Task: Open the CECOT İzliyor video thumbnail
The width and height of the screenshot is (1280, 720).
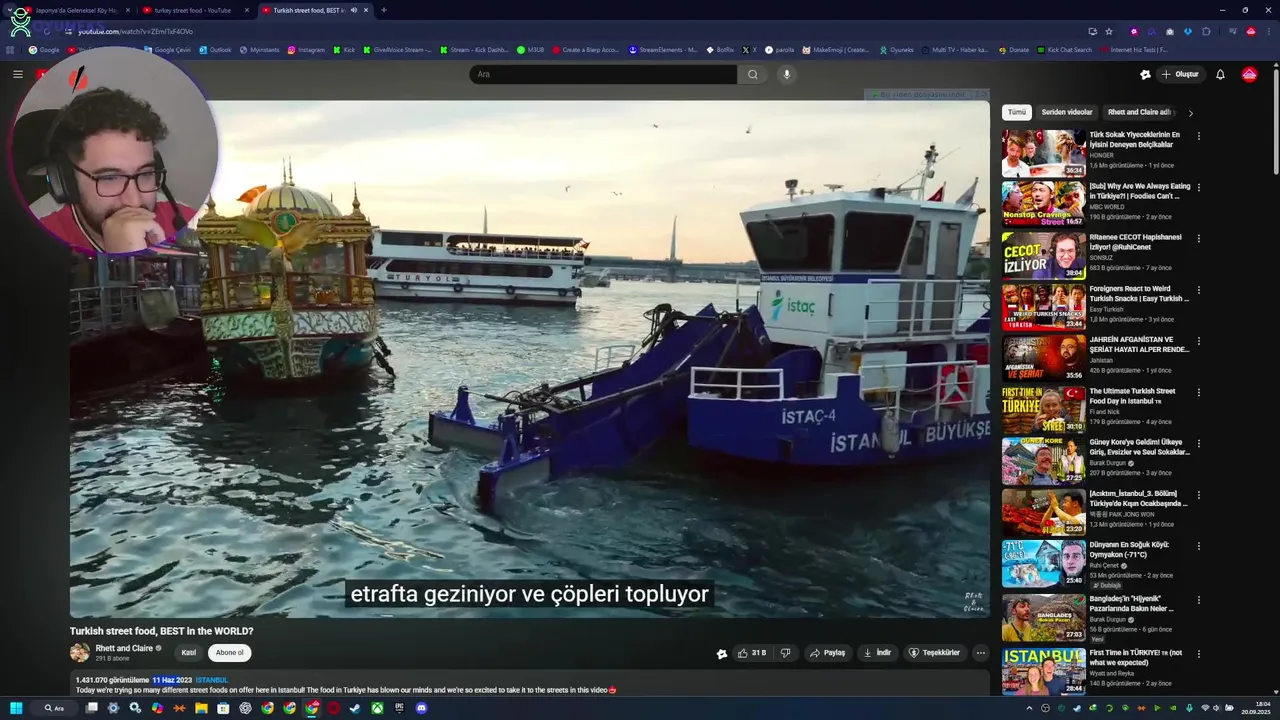Action: [1043, 256]
